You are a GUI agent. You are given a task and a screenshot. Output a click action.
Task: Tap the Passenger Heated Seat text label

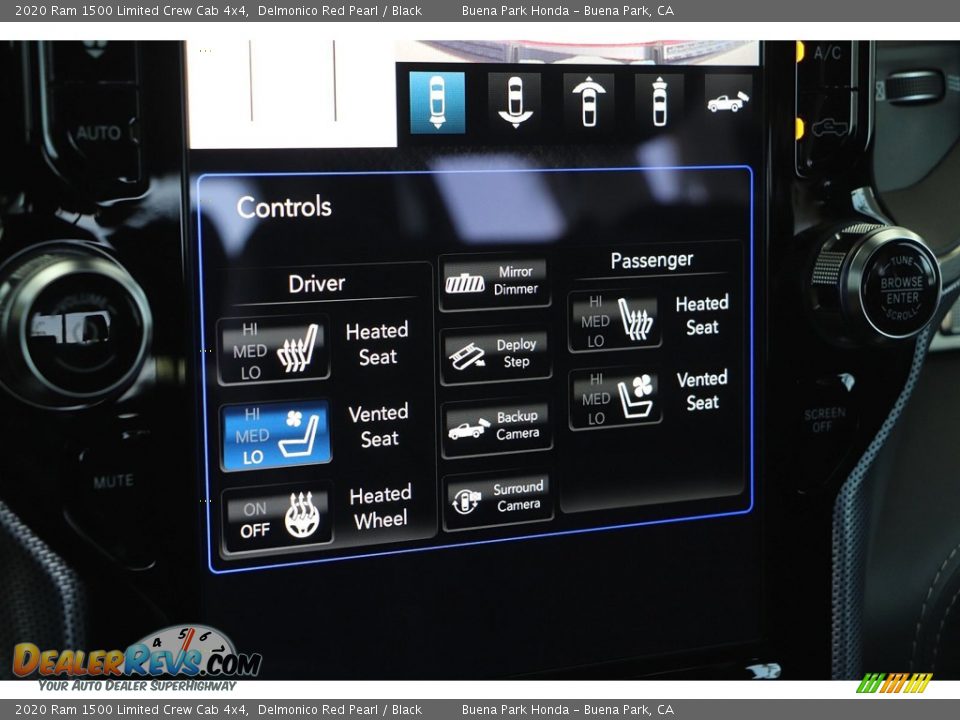702,315
